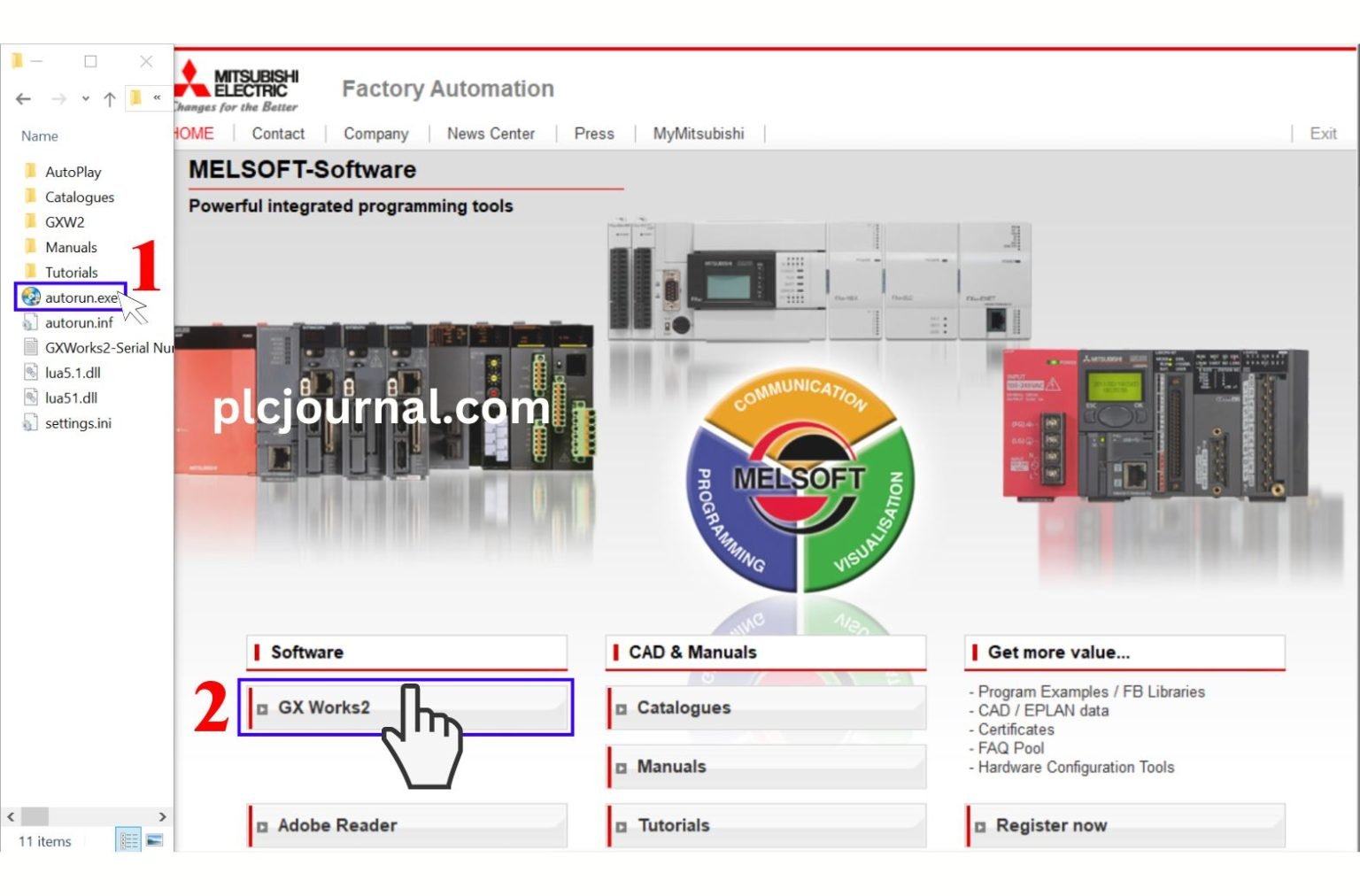Image resolution: width=1360 pixels, height=896 pixels.
Task: Sort files by the Name column header
Action: pos(40,135)
